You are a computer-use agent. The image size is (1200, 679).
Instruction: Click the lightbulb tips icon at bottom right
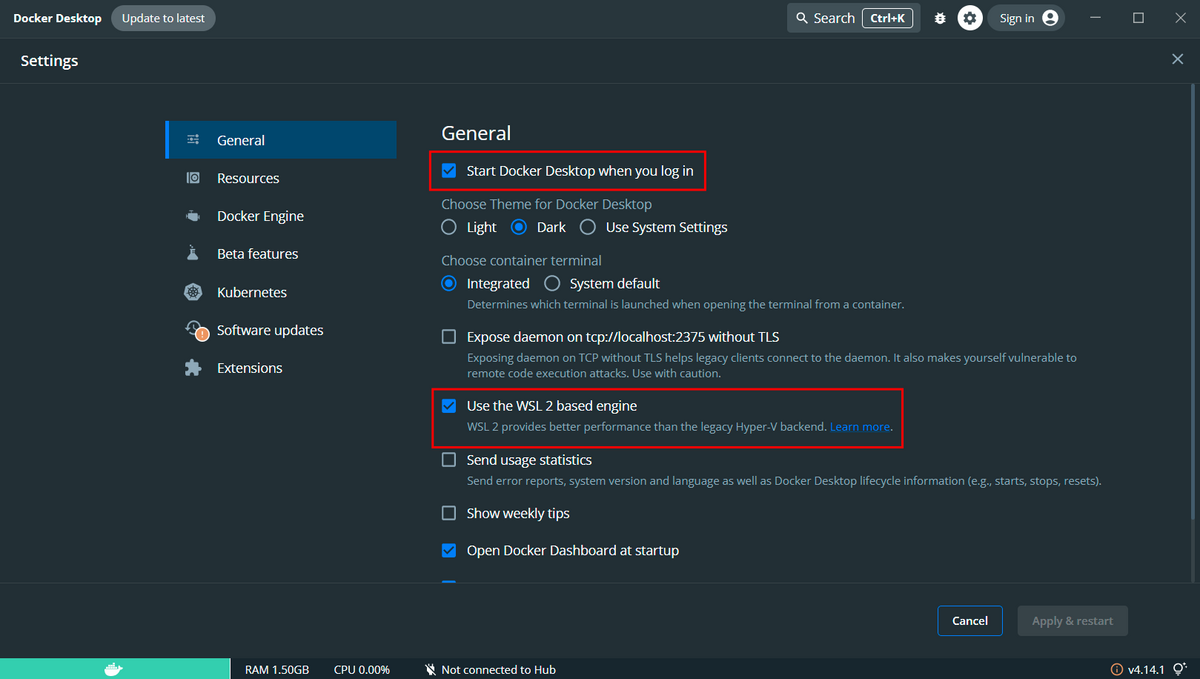tap(1180, 669)
